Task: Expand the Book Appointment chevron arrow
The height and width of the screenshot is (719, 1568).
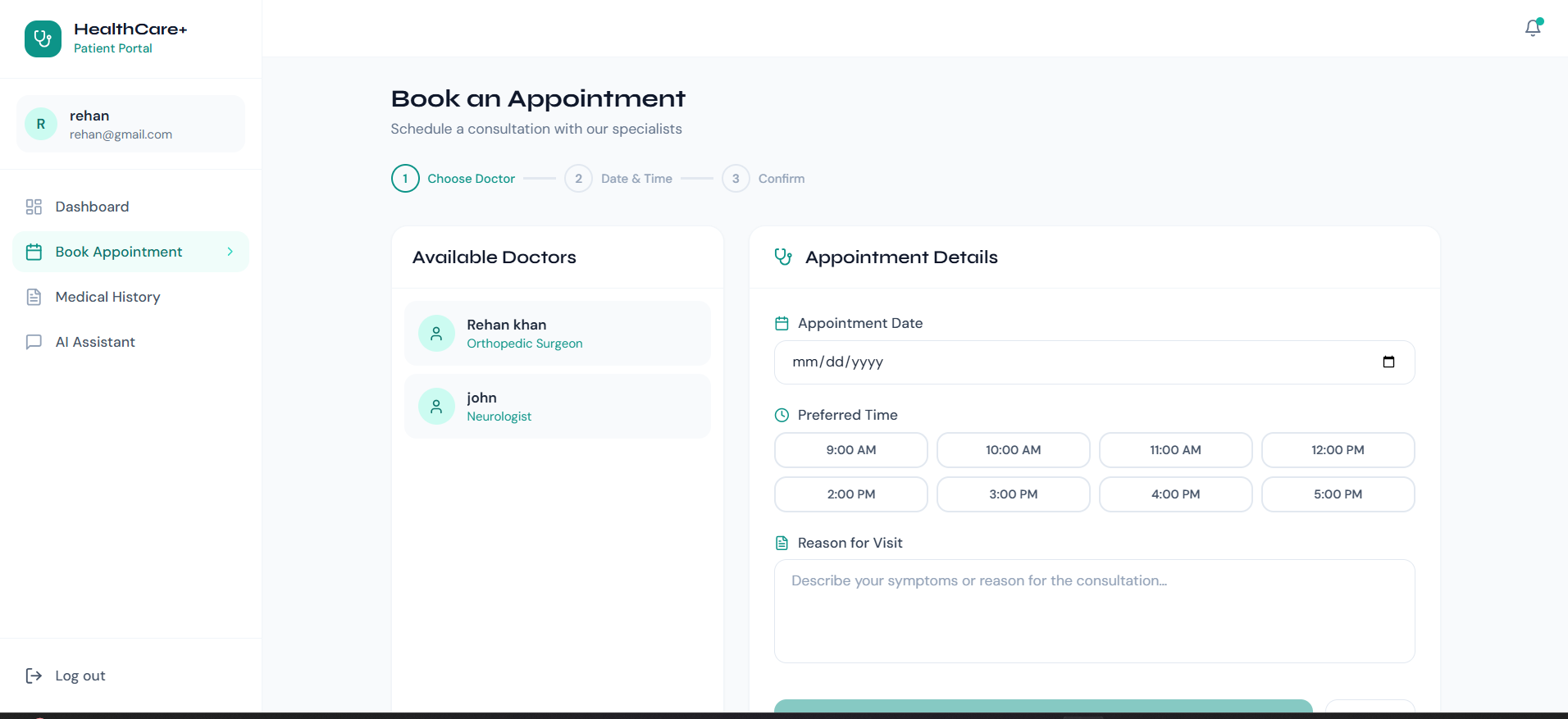Action: (x=230, y=252)
